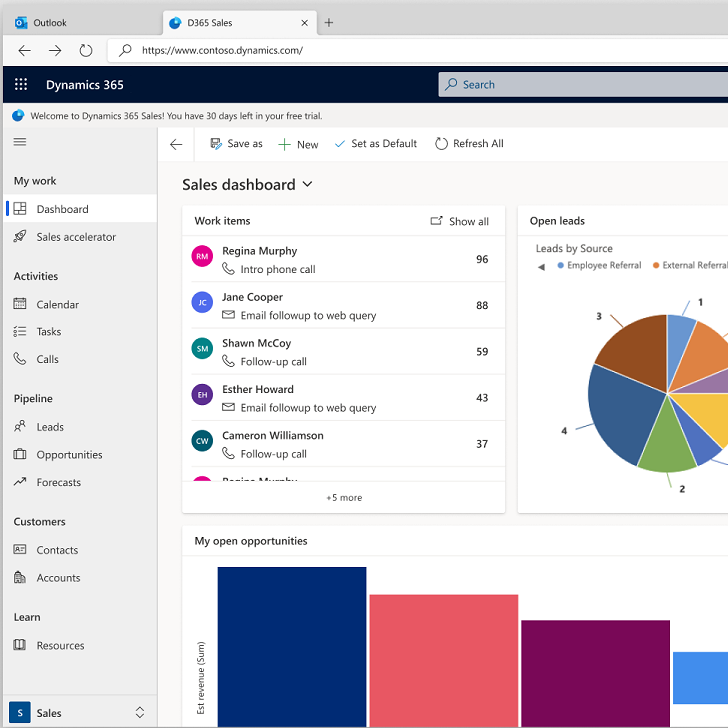Click the previous arrow in the leads chart legend
The image size is (728, 728).
coord(541,267)
